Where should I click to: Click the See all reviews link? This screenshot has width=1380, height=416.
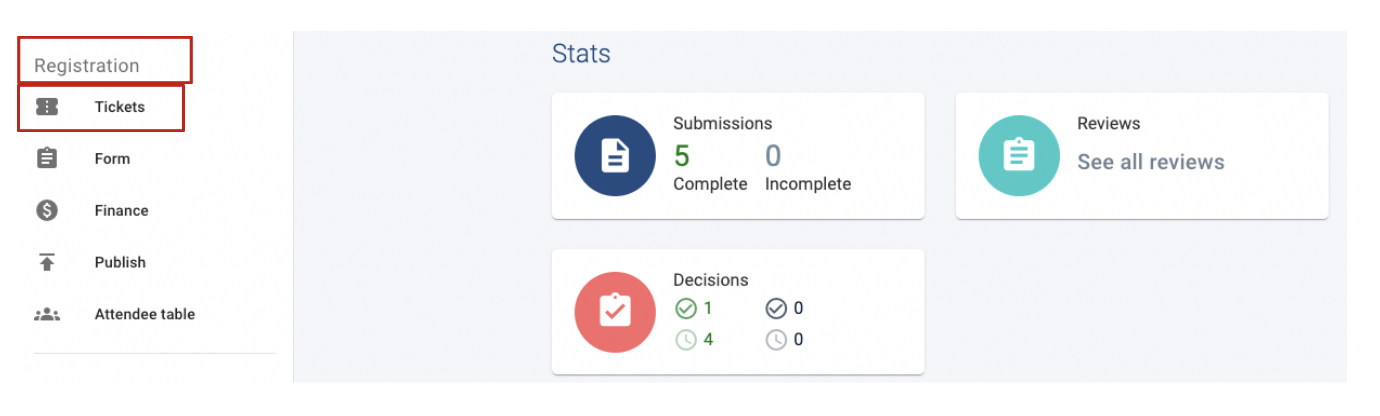[x=1150, y=162]
